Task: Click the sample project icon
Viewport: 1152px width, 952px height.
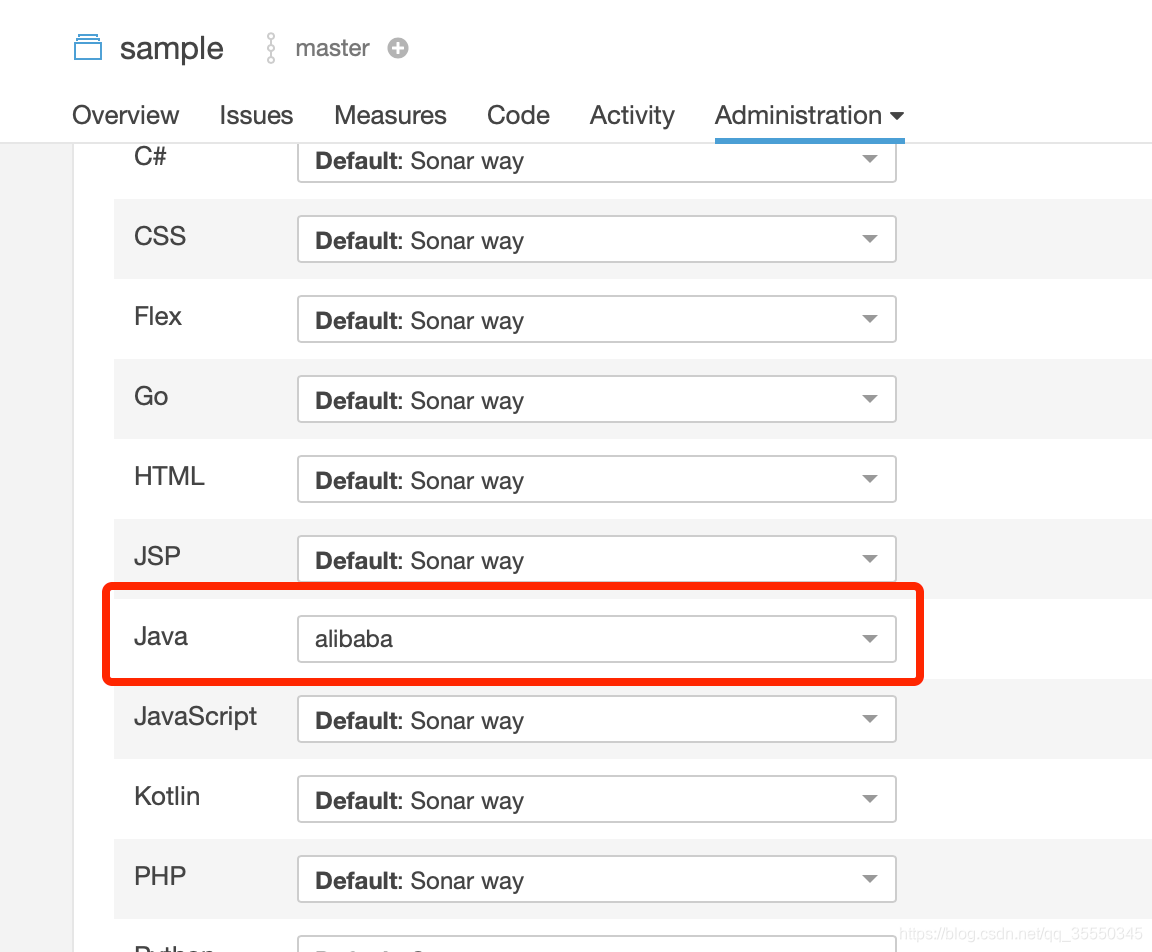Action: 88,47
